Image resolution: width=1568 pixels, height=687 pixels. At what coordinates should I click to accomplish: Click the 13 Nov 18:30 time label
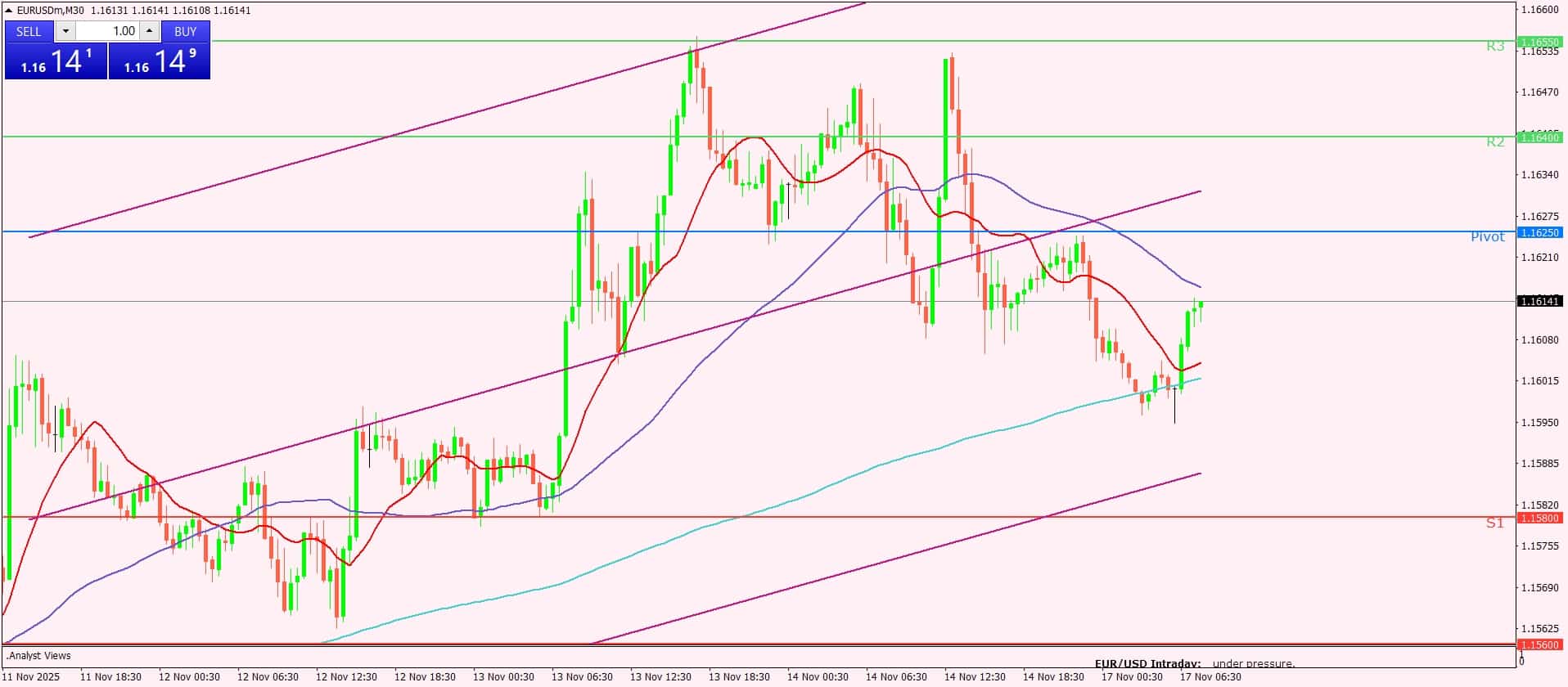(x=739, y=677)
